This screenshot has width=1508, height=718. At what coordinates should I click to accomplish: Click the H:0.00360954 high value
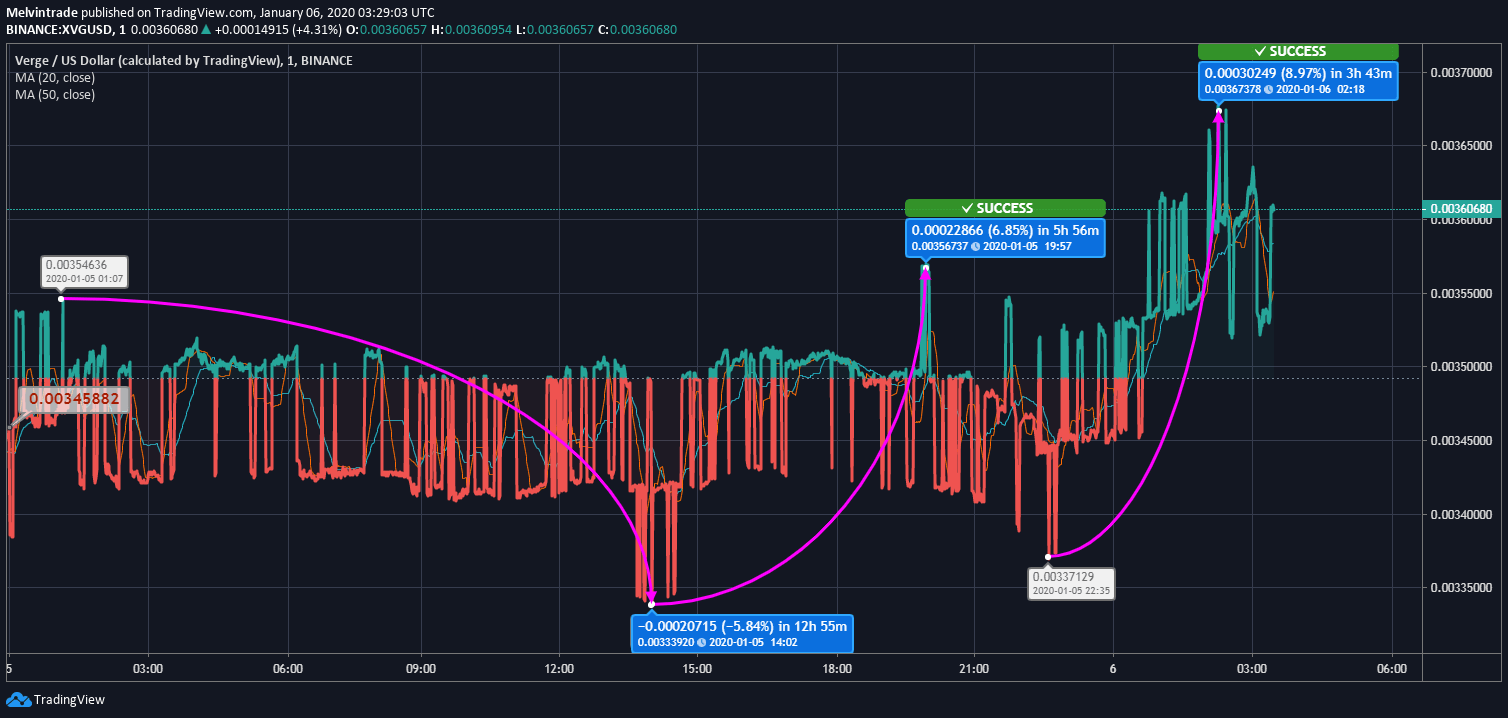(x=470, y=30)
